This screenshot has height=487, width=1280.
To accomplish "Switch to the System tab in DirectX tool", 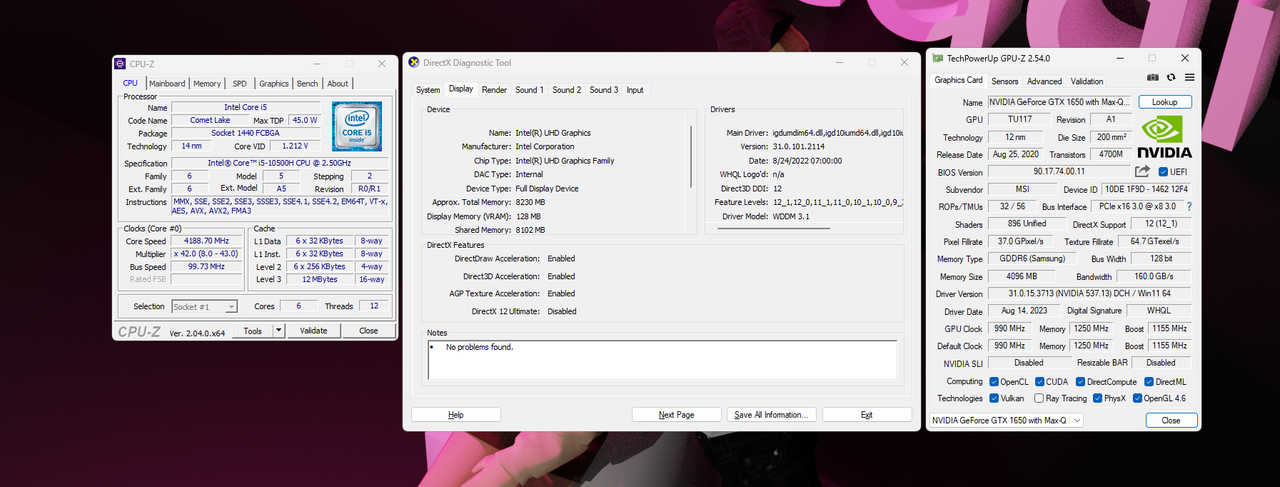I will [428, 90].
